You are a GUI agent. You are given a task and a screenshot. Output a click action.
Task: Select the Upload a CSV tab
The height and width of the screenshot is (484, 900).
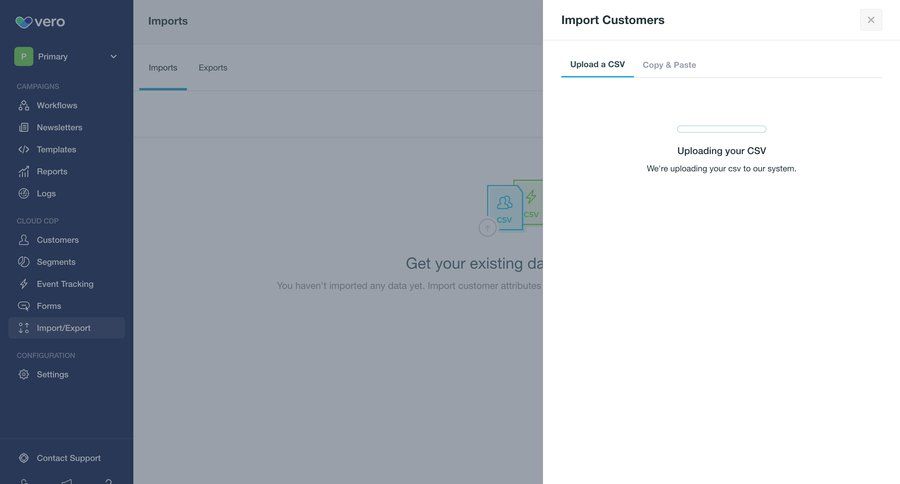click(x=597, y=65)
